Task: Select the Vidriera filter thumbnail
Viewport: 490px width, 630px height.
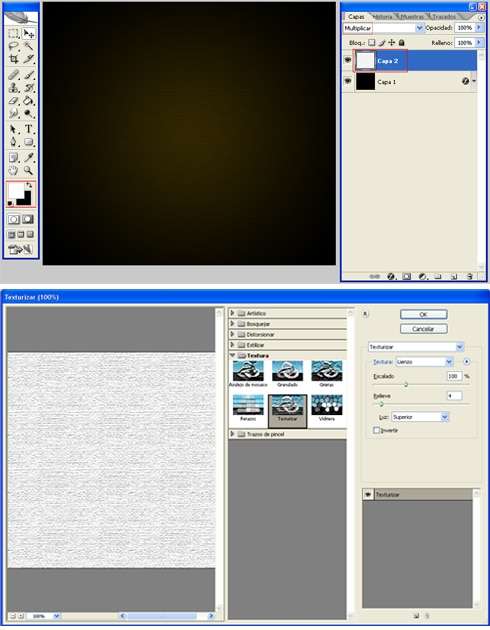Action: pos(327,408)
